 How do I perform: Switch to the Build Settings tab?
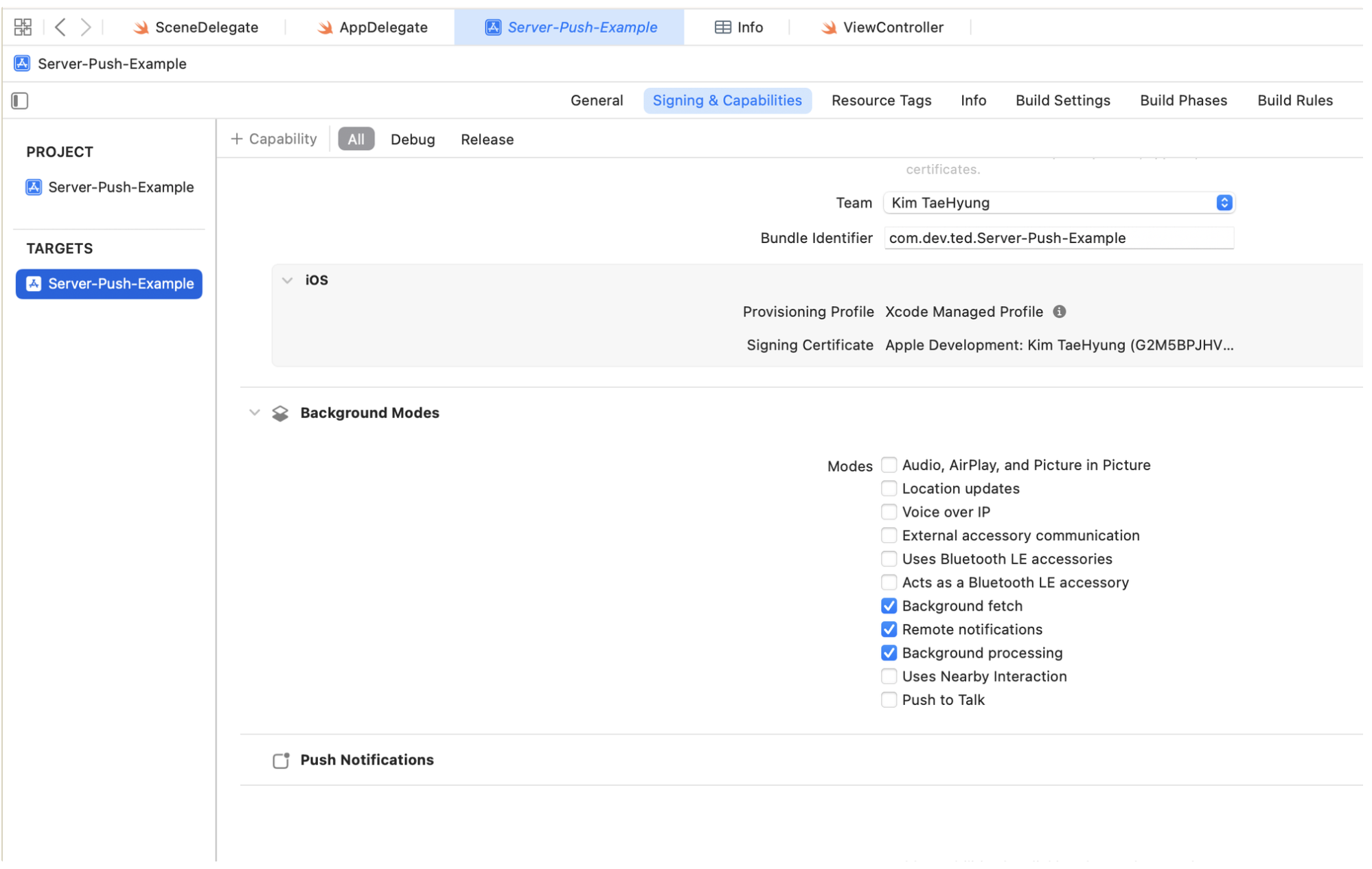(1062, 100)
